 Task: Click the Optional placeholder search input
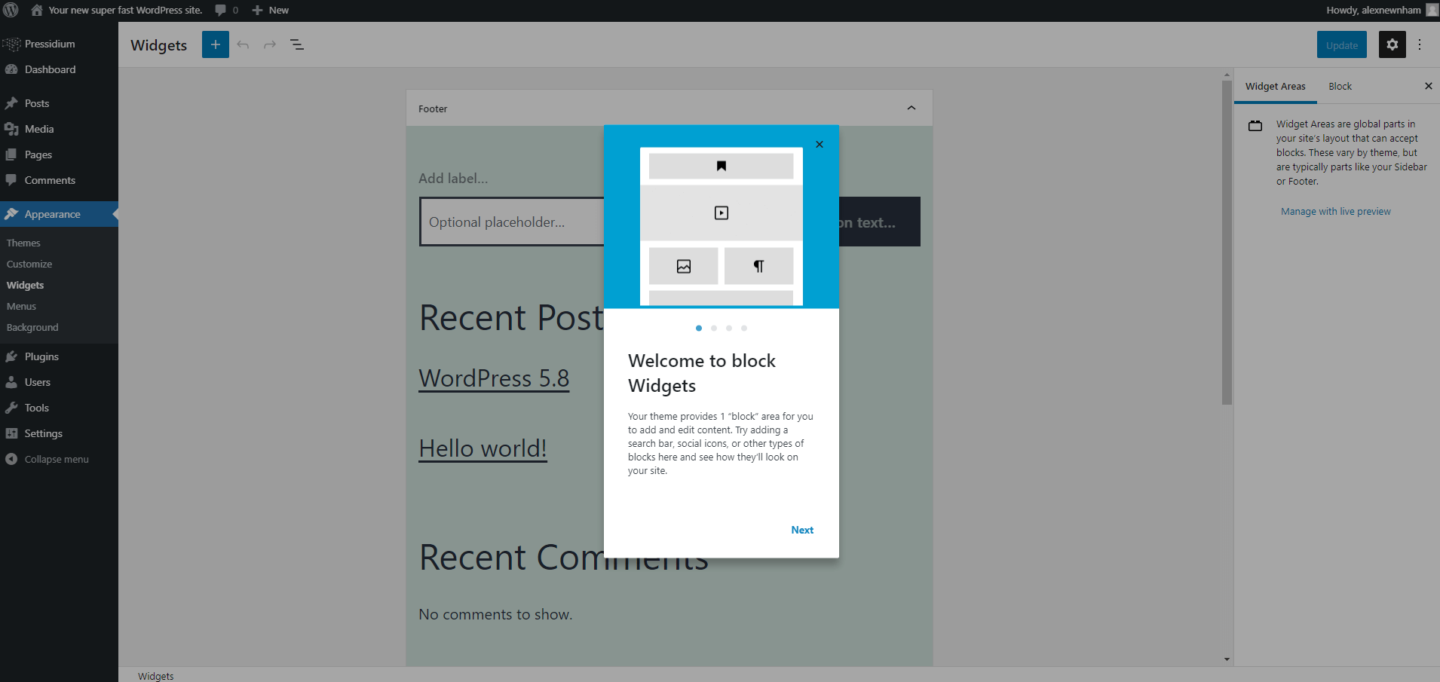click(x=512, y=222)
